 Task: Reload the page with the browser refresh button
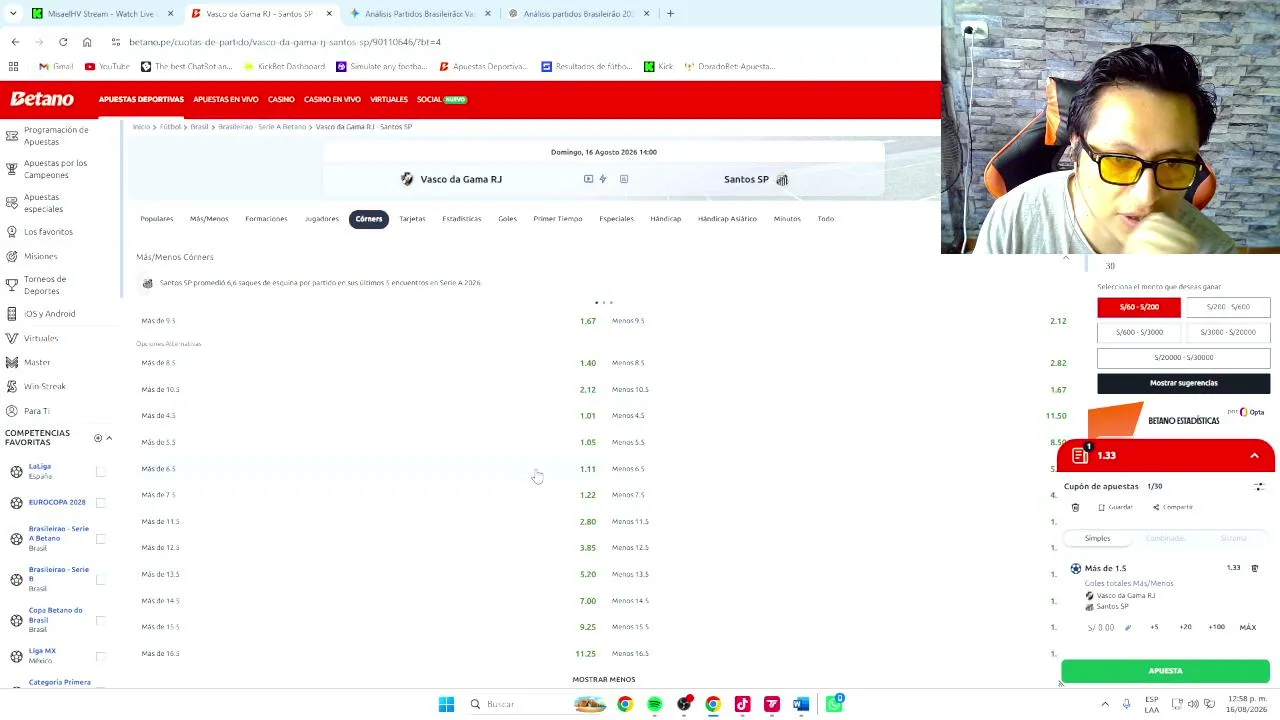(x=63, y=42)
